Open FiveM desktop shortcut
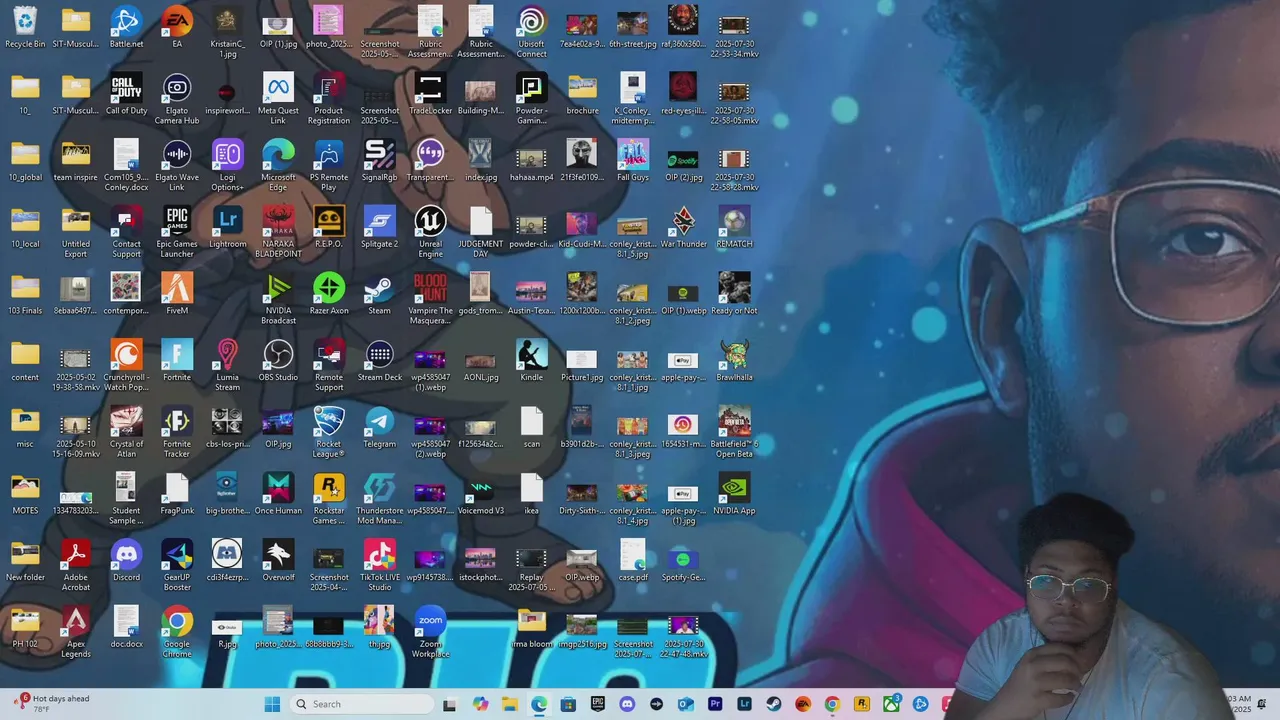Screen dimensions: 1280x720 click(177, 293)
